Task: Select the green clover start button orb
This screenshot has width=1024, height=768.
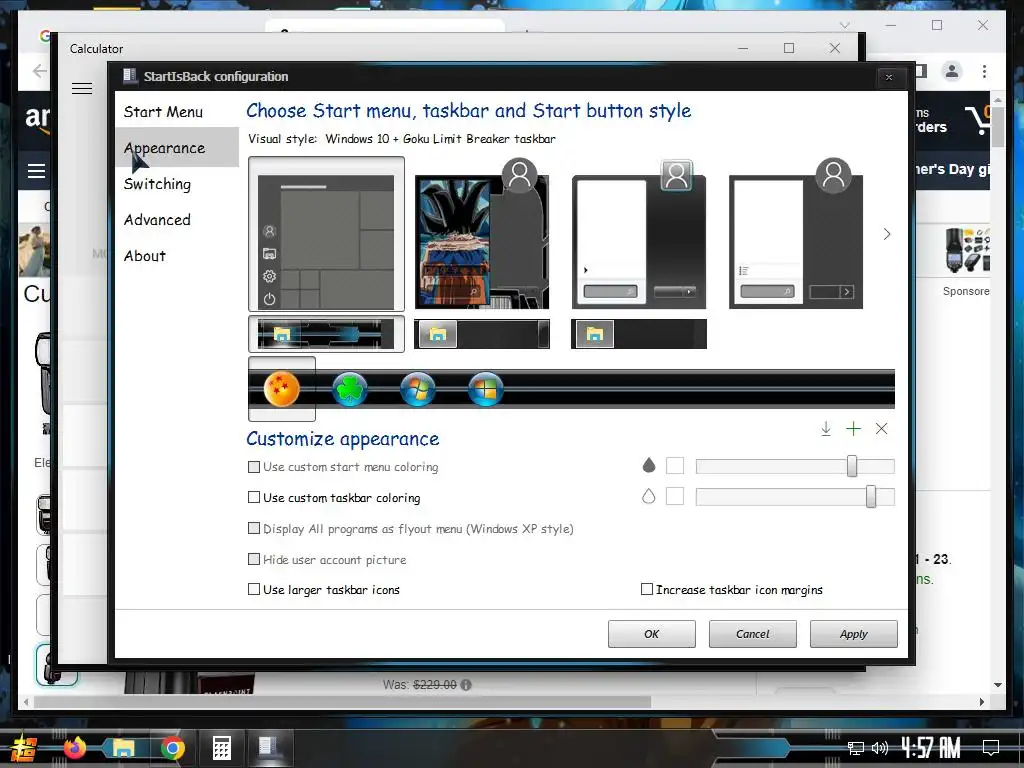Action: coord(350,389)
